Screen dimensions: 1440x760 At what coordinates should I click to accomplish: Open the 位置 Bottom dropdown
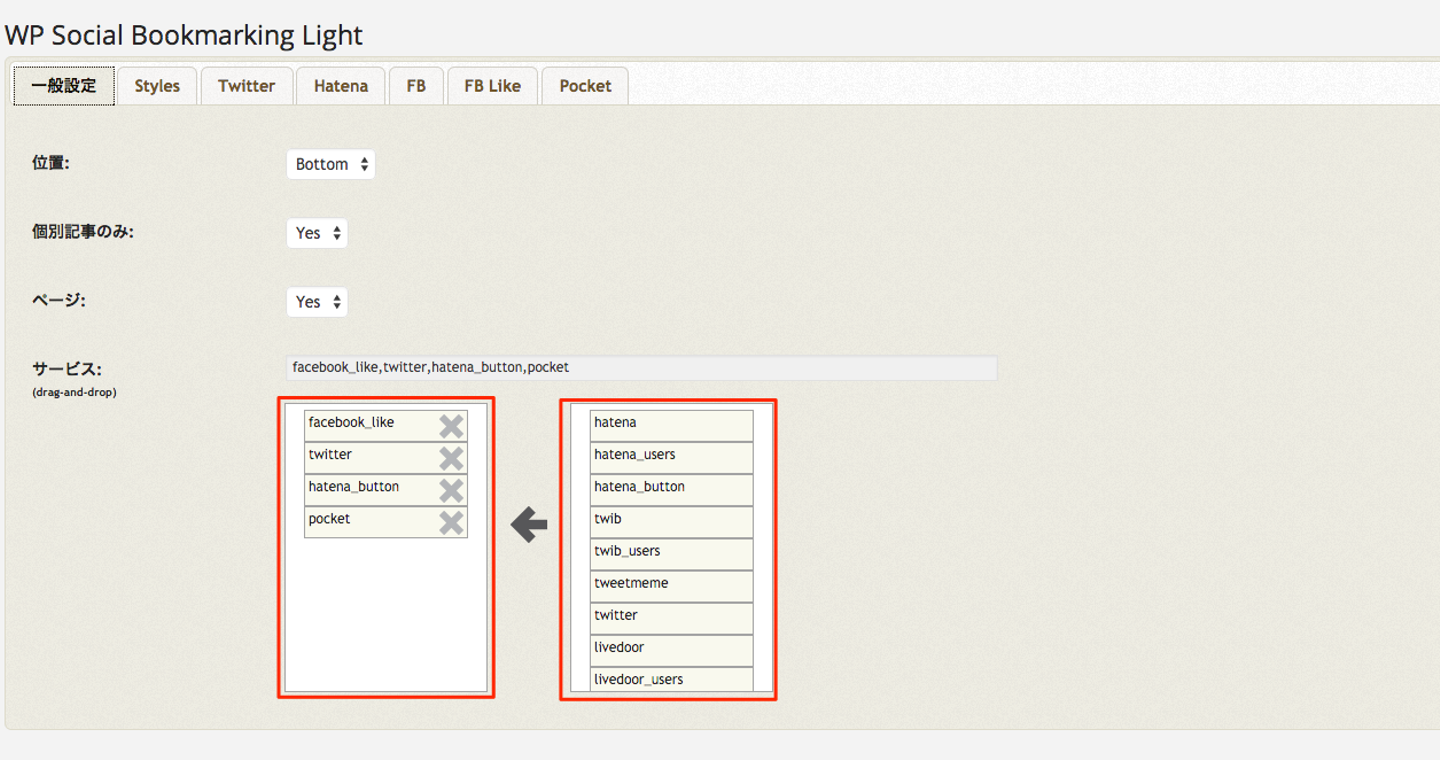pos(331,164)
